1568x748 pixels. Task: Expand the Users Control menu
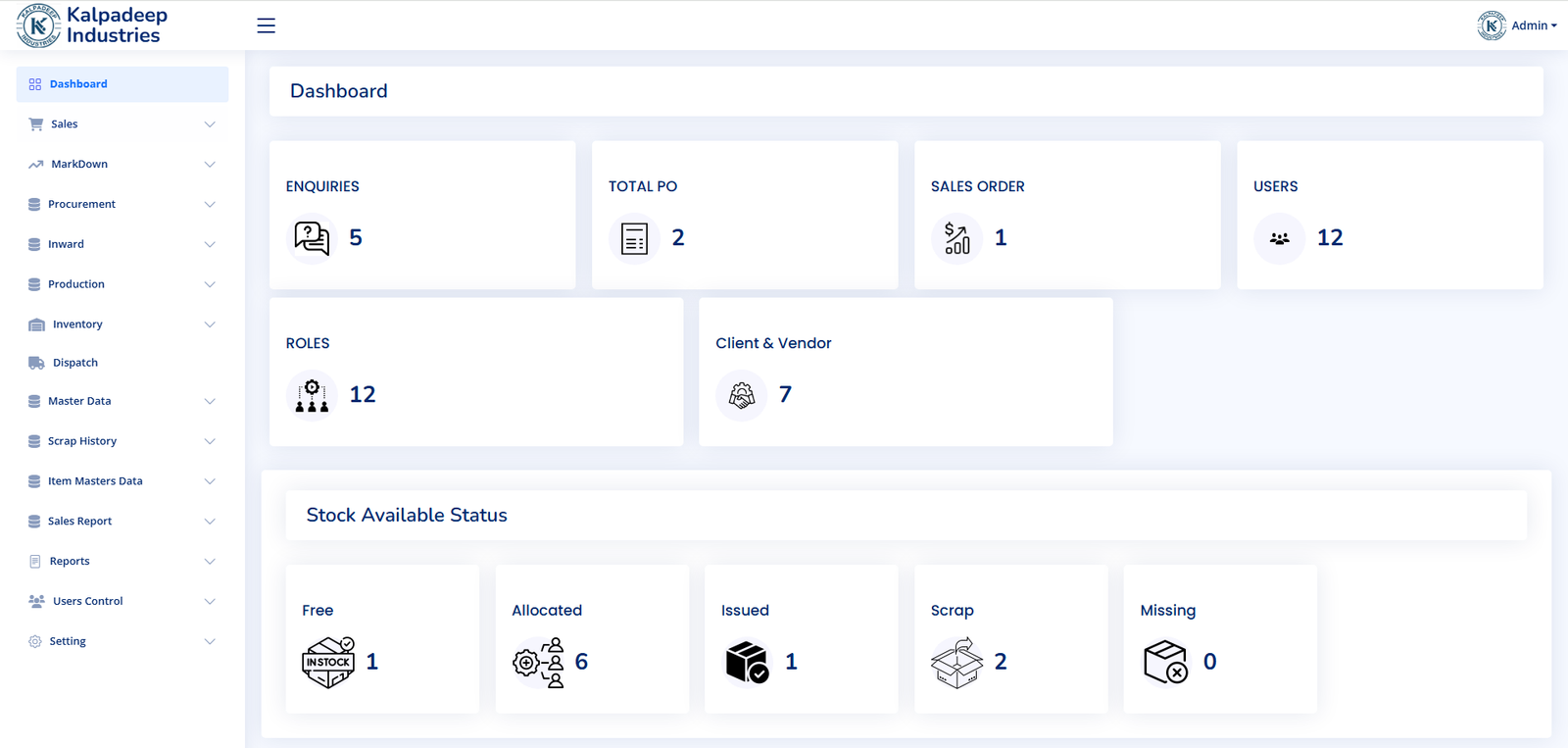(122, 601)
